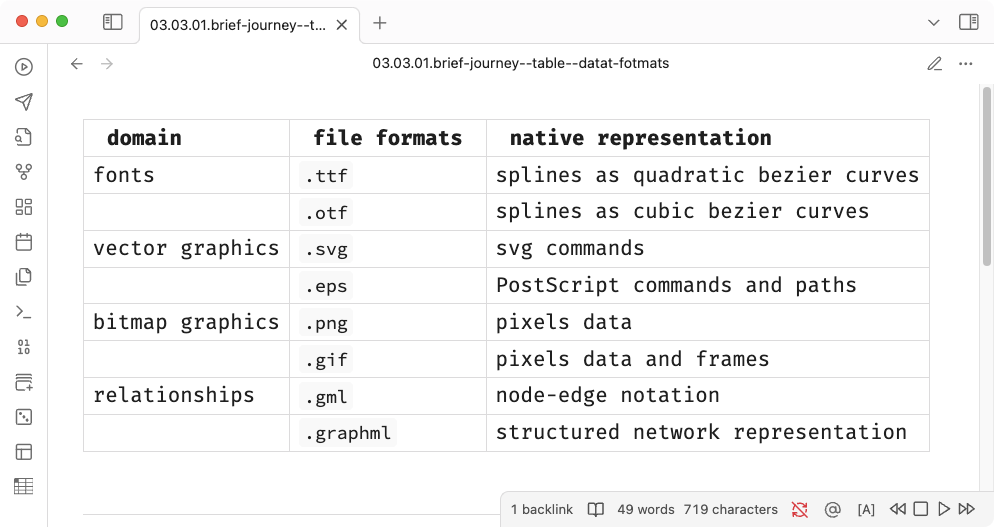Open the daily note calendar icon

point(23,242)
